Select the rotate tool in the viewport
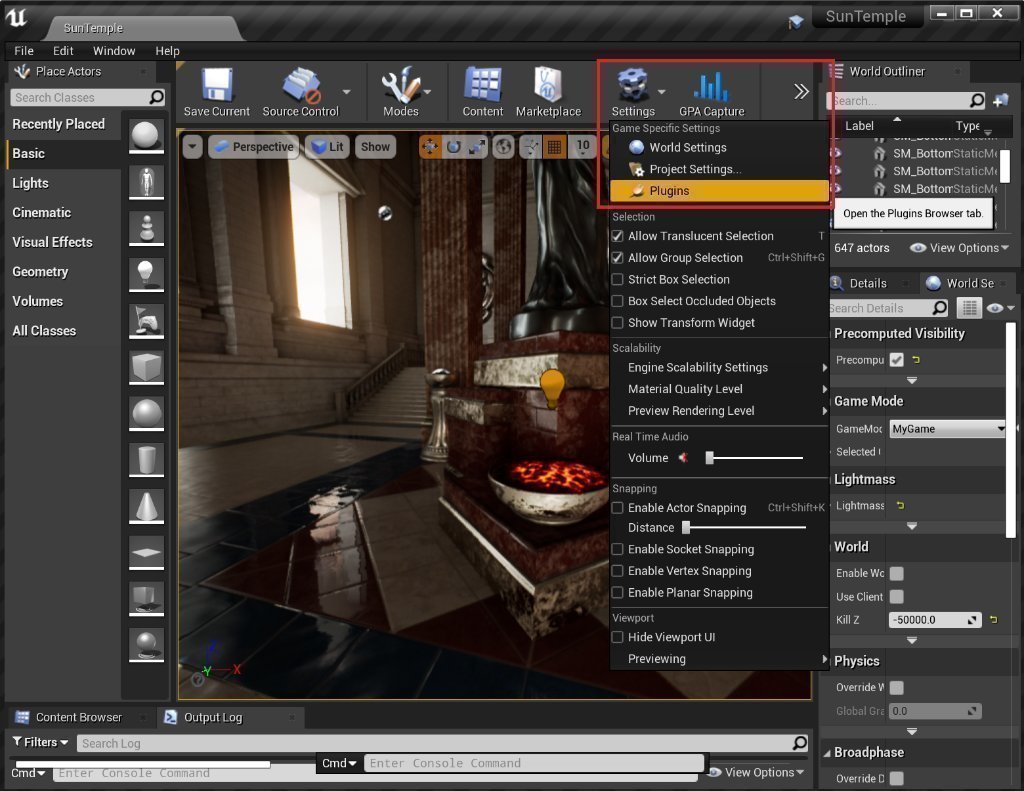Image resolution: width=1024 pixels, height=791 pixels. point(453,147)
